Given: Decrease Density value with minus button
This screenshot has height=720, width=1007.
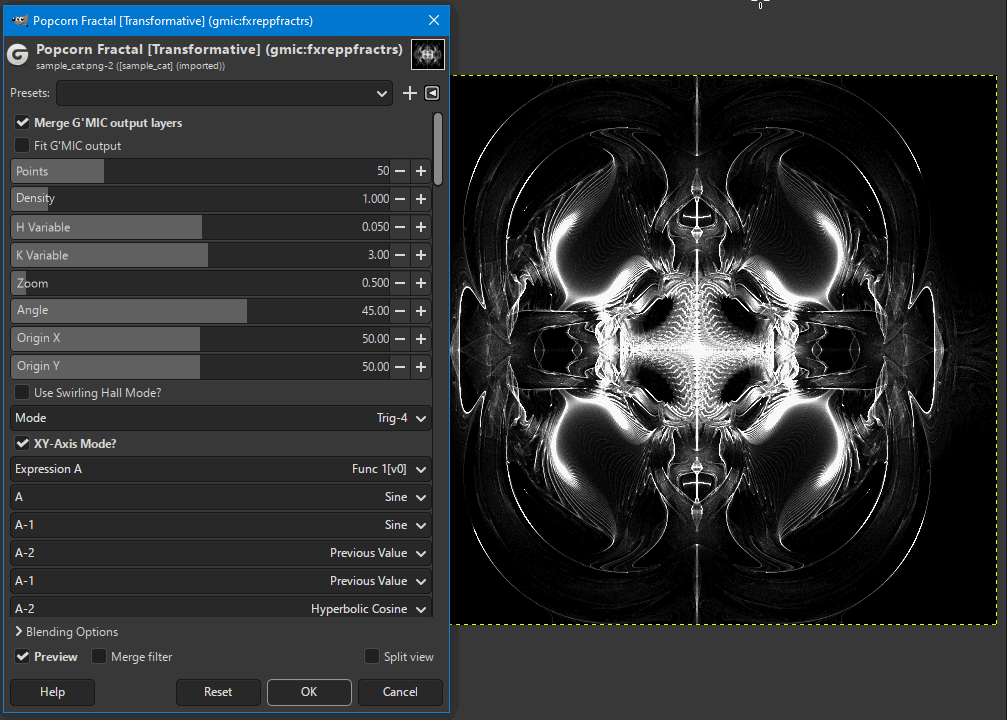Looking at the screenshot, I should (400, 199).
